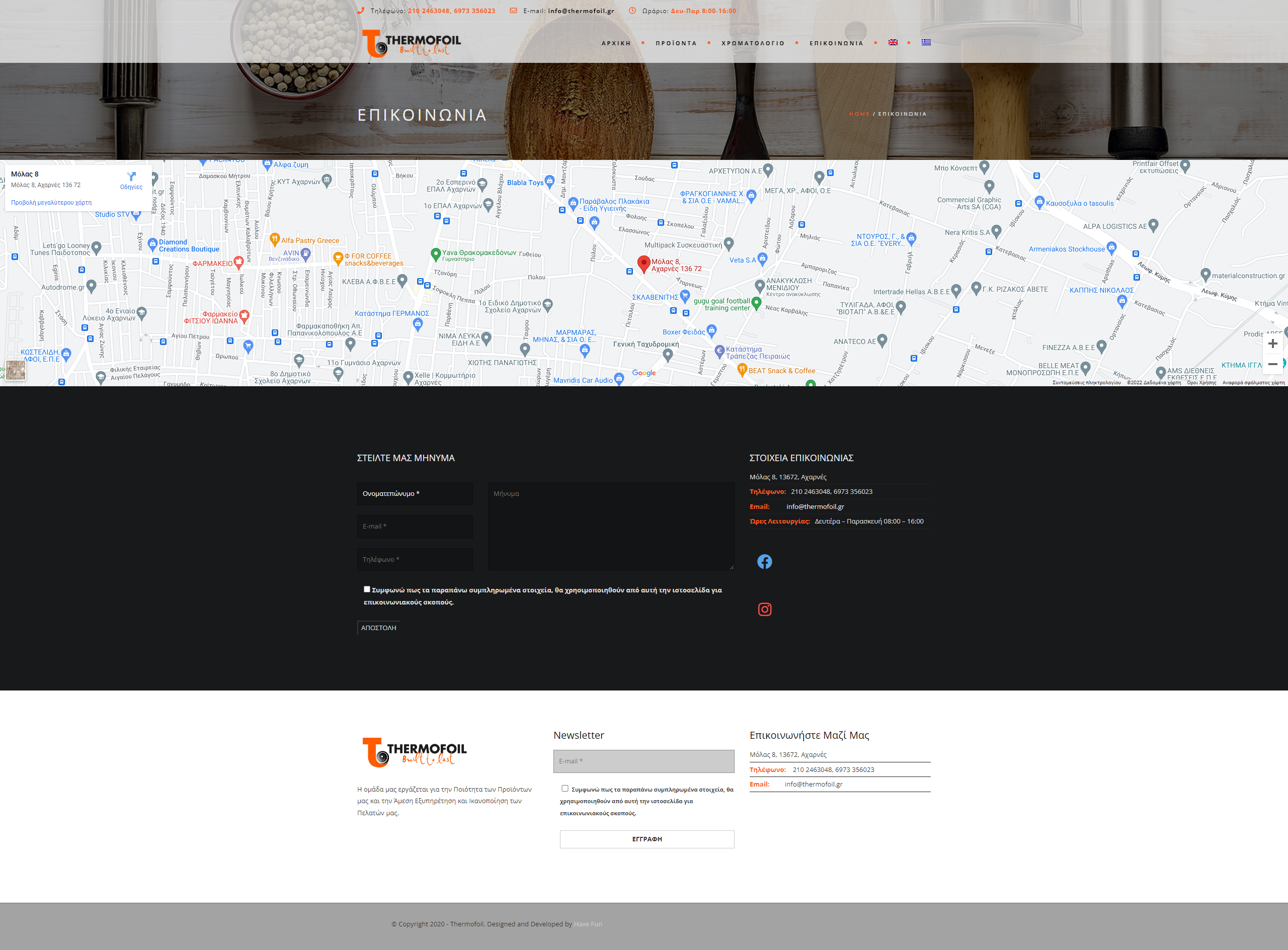1288x950 pixels.
Task: Select the ANATECO AE map pin
Action: [882, 340]
